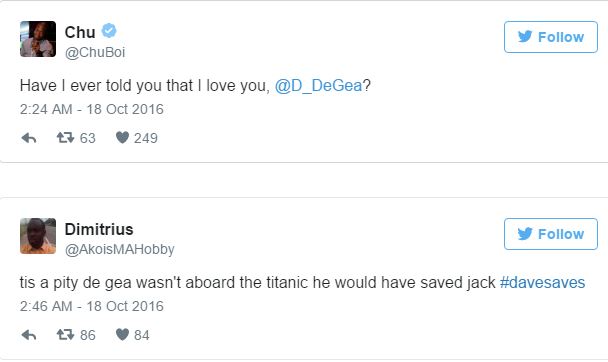Open the @D_DeGea mention link
Image resolution: width=608 pixels, height=362 pixels.
[x=318, y=86]
